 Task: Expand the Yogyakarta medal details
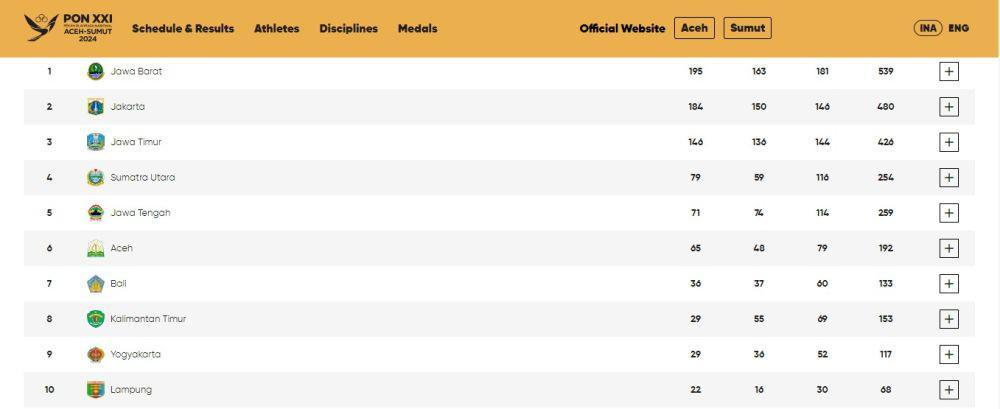pos(948,354)
